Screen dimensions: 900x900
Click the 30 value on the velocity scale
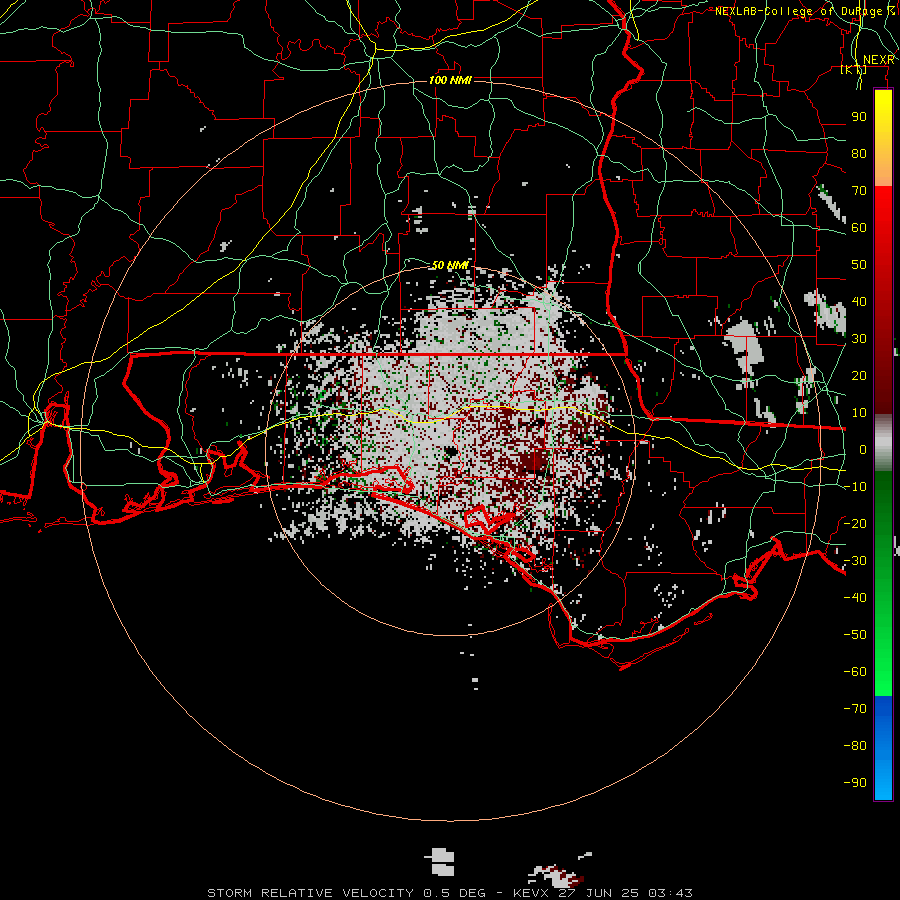tap(859, 339)
